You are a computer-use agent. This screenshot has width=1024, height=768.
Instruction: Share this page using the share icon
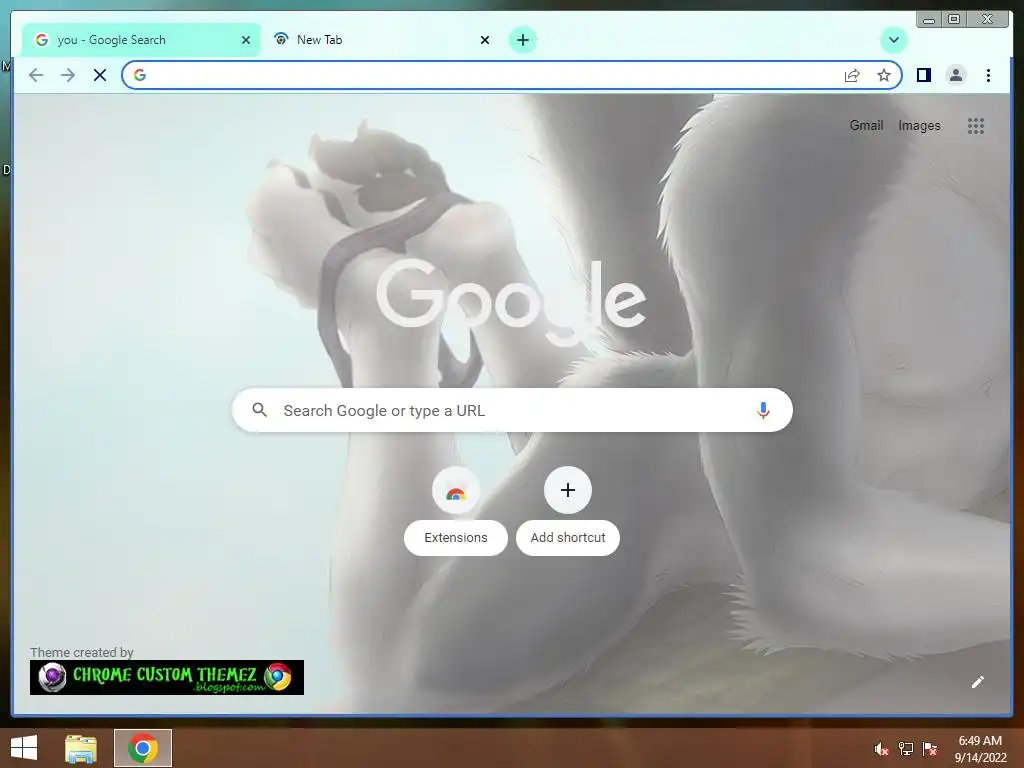point(852,75)
